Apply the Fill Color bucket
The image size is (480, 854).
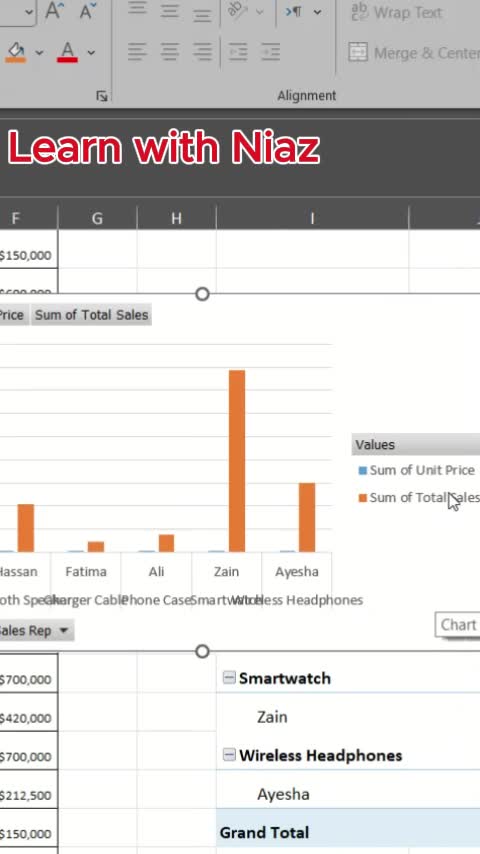(16, 52)
